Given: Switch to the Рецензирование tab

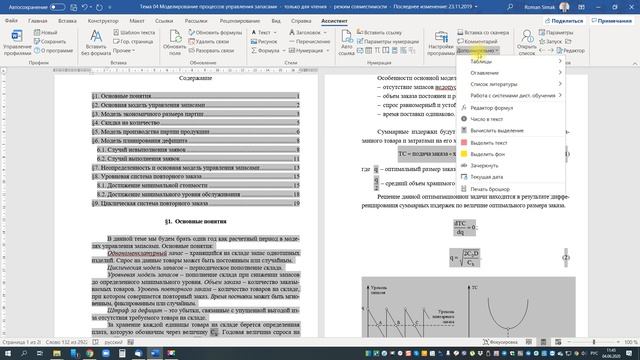Looking at the screenshot, I should click(240, 20).
